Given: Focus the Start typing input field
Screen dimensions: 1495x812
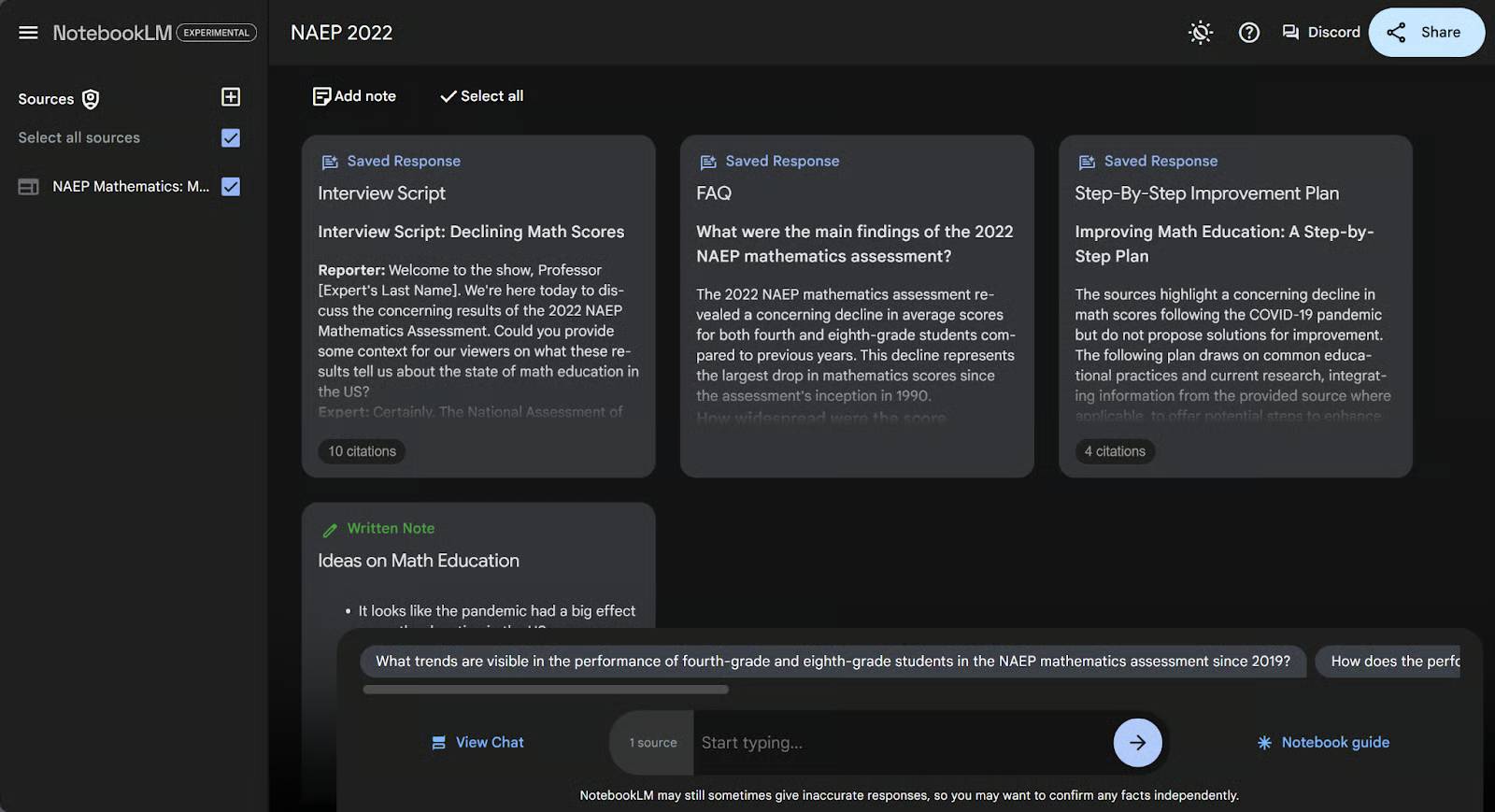Looking at the screenshot, I should (x=902, y=743).
